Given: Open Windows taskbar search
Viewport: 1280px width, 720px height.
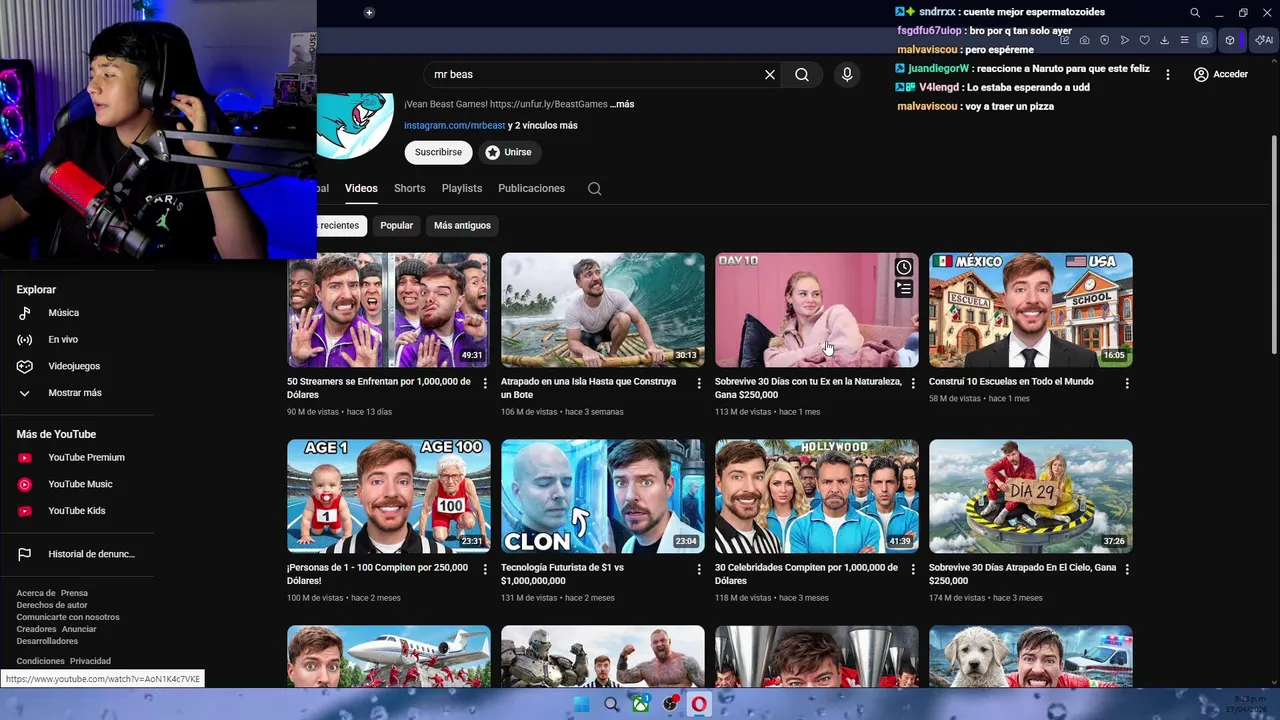Looking at the screenshot, I should pyautogui.click(x=611, y=704).
